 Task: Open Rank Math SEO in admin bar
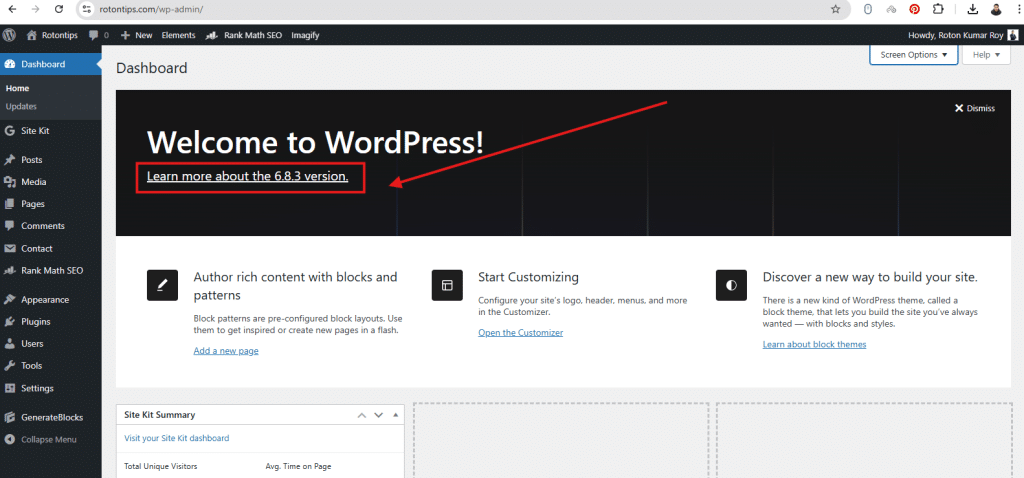(x=244, y=35)
